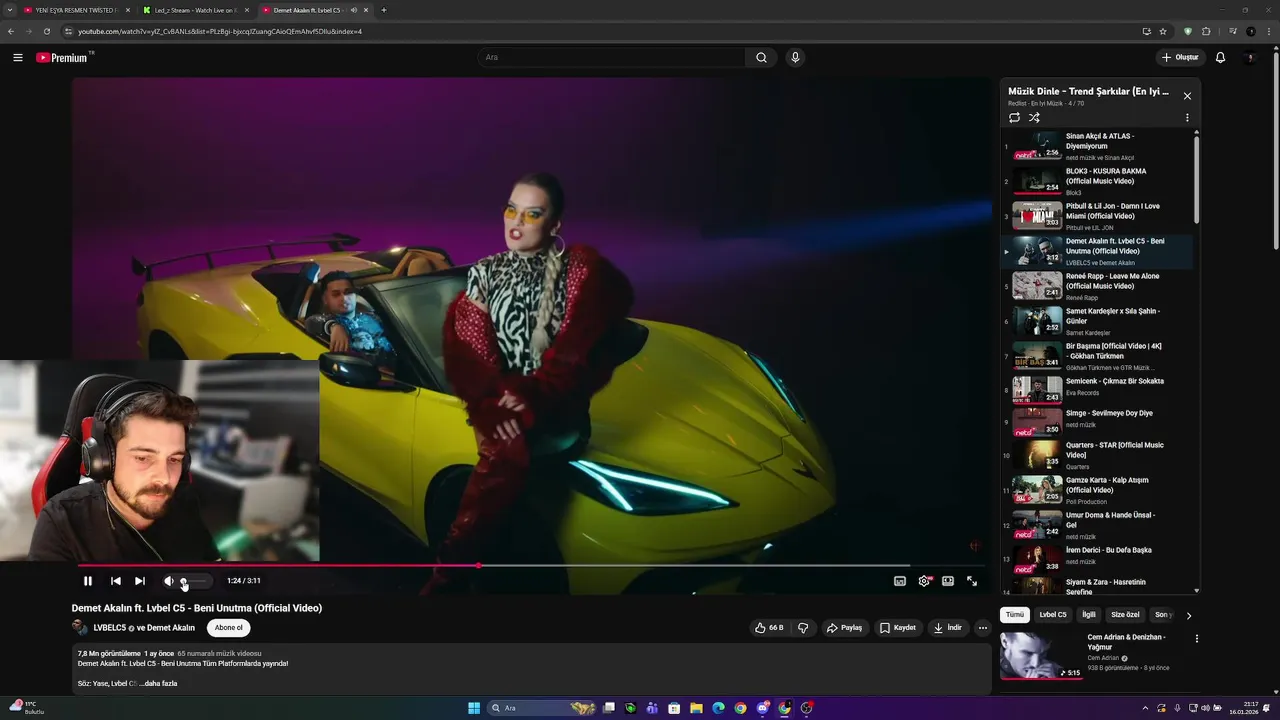Open File Explorer from taskbar
The width and height of the screenshot is (1280, 720).
[696, 708]
